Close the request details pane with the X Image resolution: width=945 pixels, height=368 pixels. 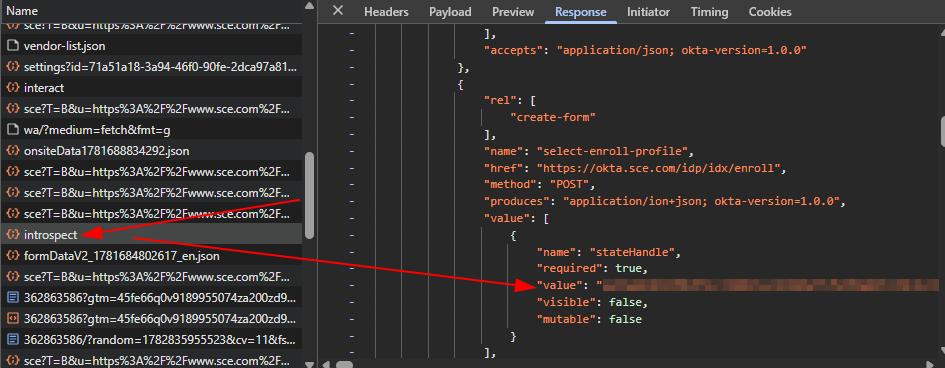click(338, 11)
